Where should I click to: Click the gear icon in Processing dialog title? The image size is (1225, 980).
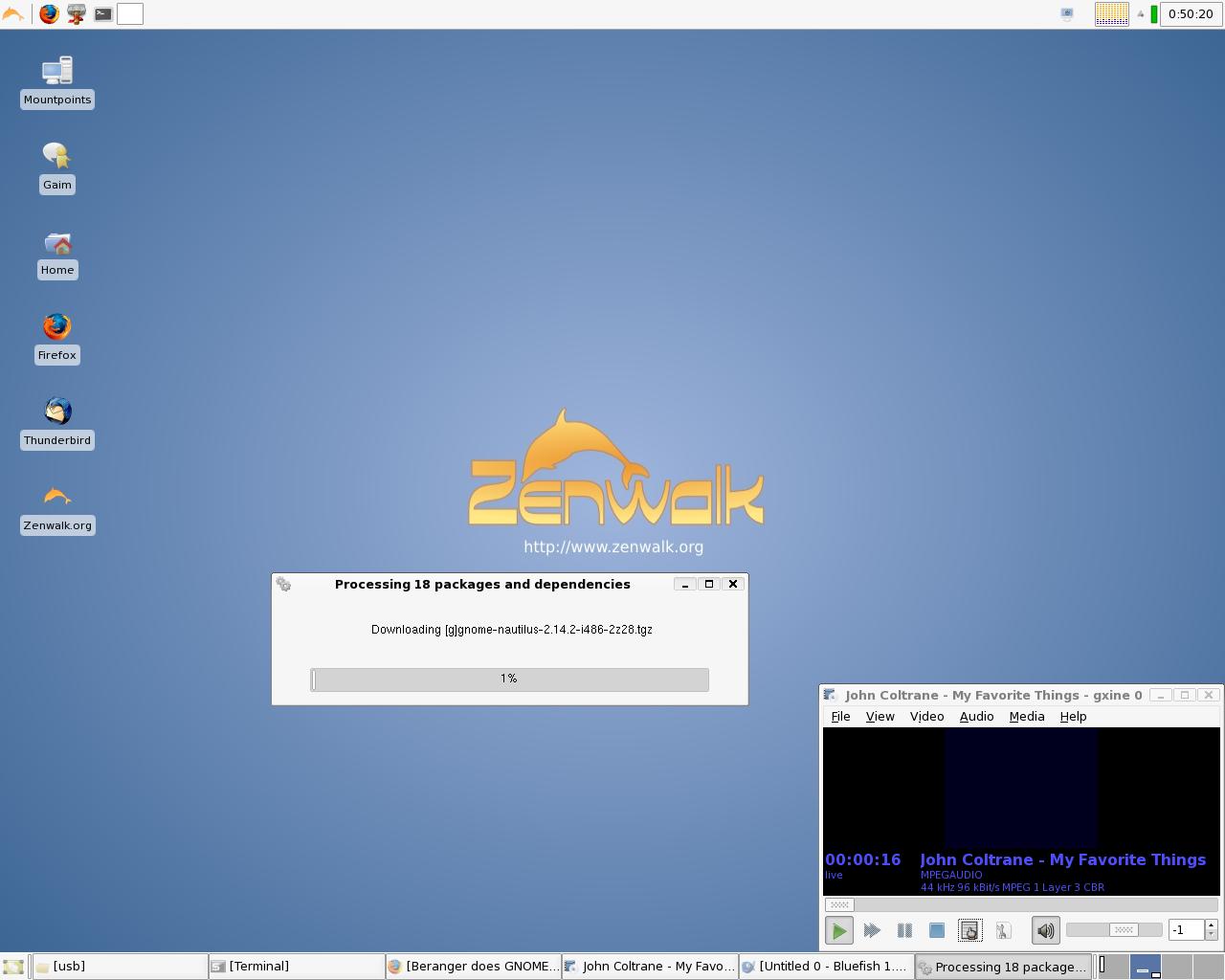(x=283, y=584)
